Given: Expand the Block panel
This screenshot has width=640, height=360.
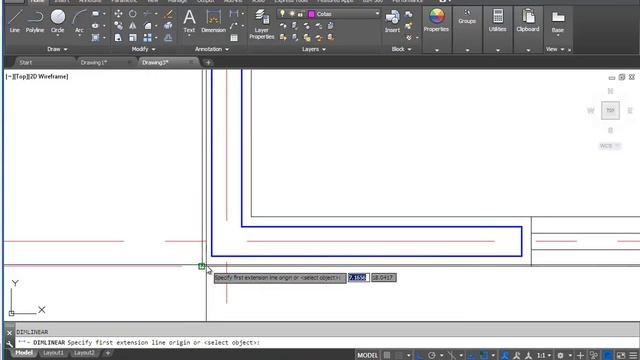Looking at the screenshot, I should click(x=402, y=49).
